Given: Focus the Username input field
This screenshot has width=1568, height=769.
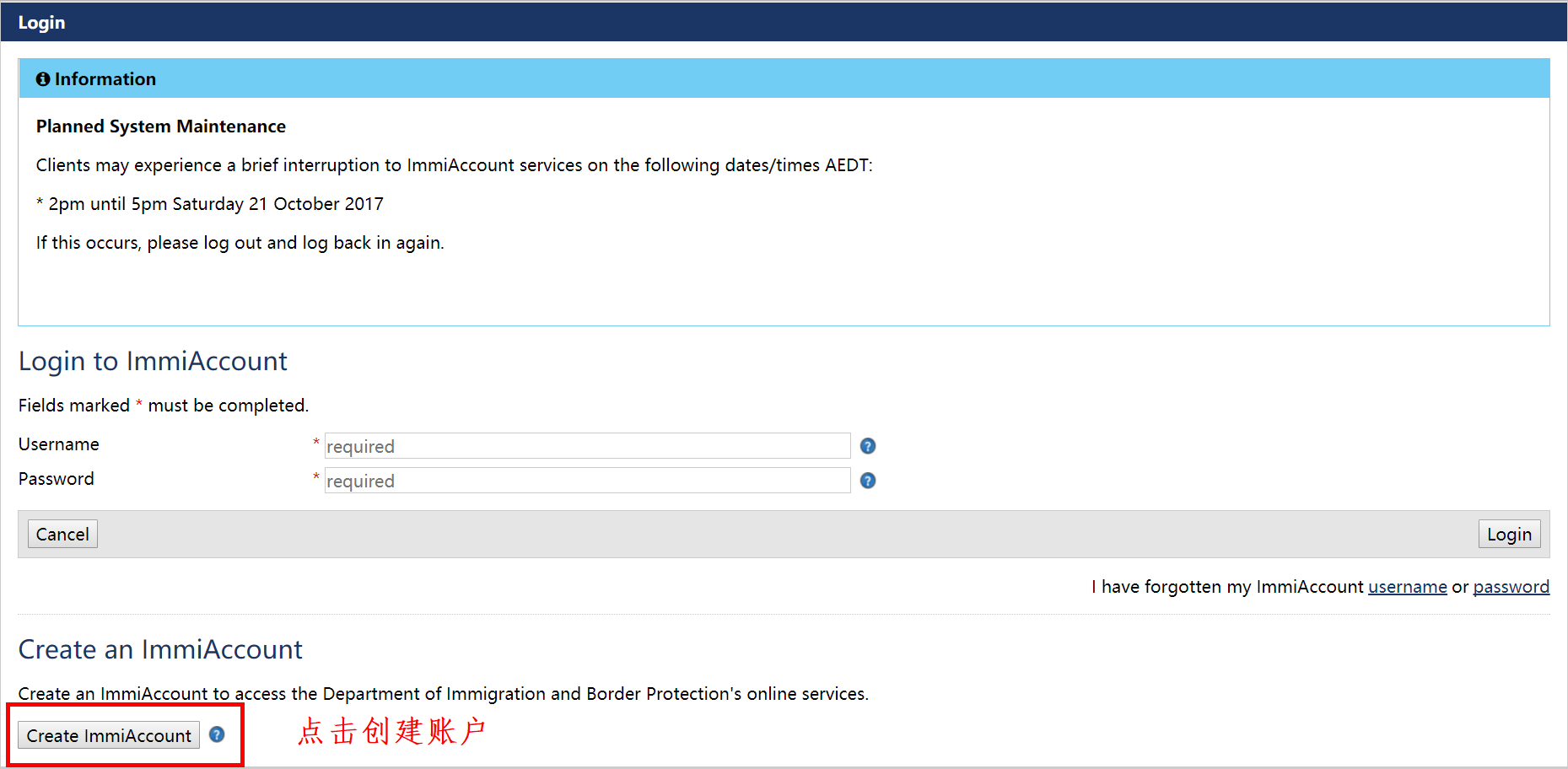Looking at the screenshot, I should [587, 446].
